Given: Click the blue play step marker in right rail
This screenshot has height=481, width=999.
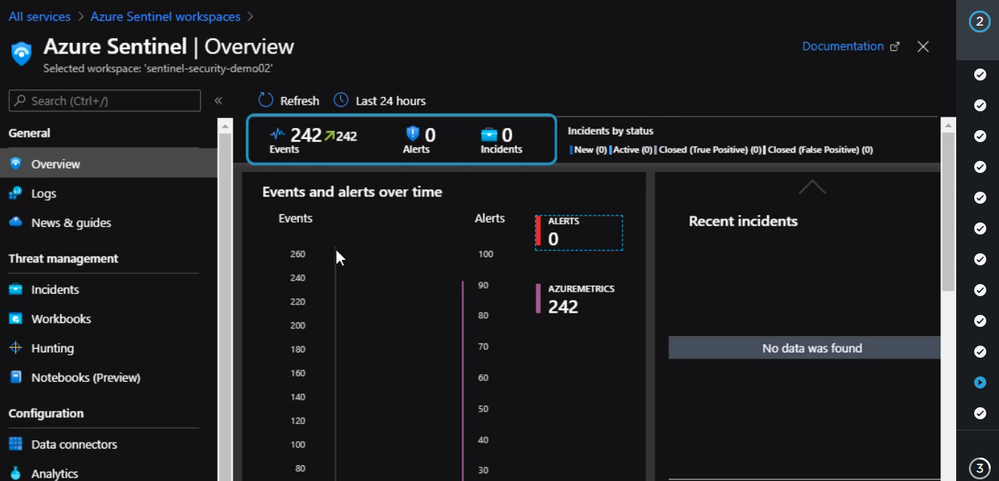Looking at the screenshot, I should (980, 382).
